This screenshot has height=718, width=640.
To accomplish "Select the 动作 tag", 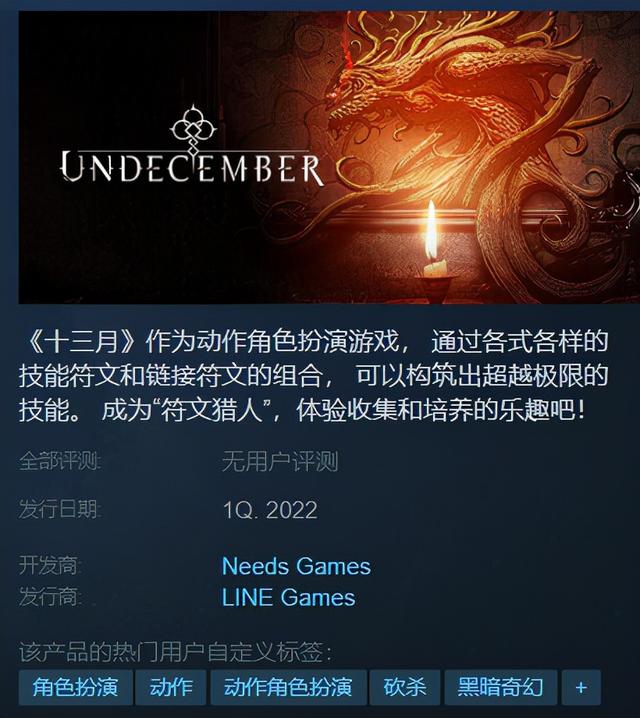I will (171, 687).
